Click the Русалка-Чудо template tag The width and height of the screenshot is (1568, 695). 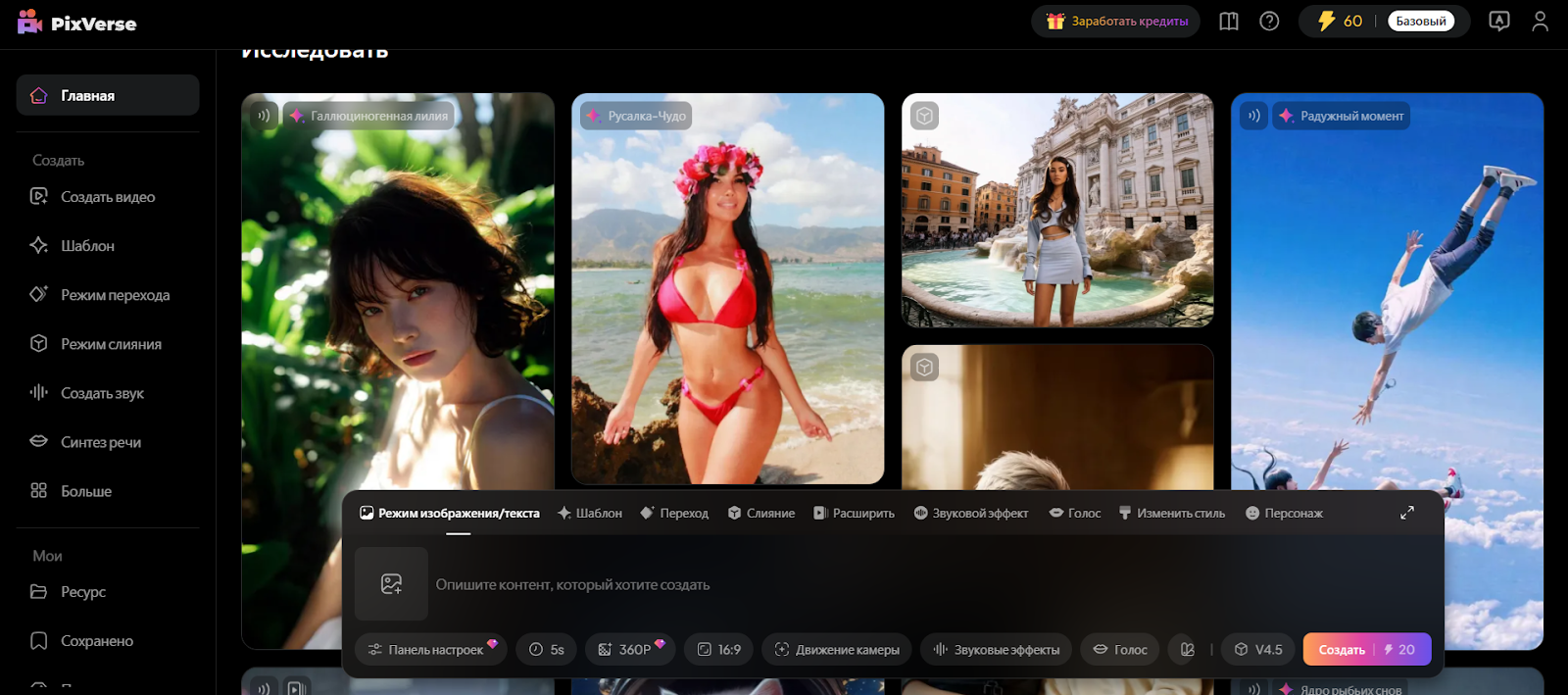[x=636, y=116]
